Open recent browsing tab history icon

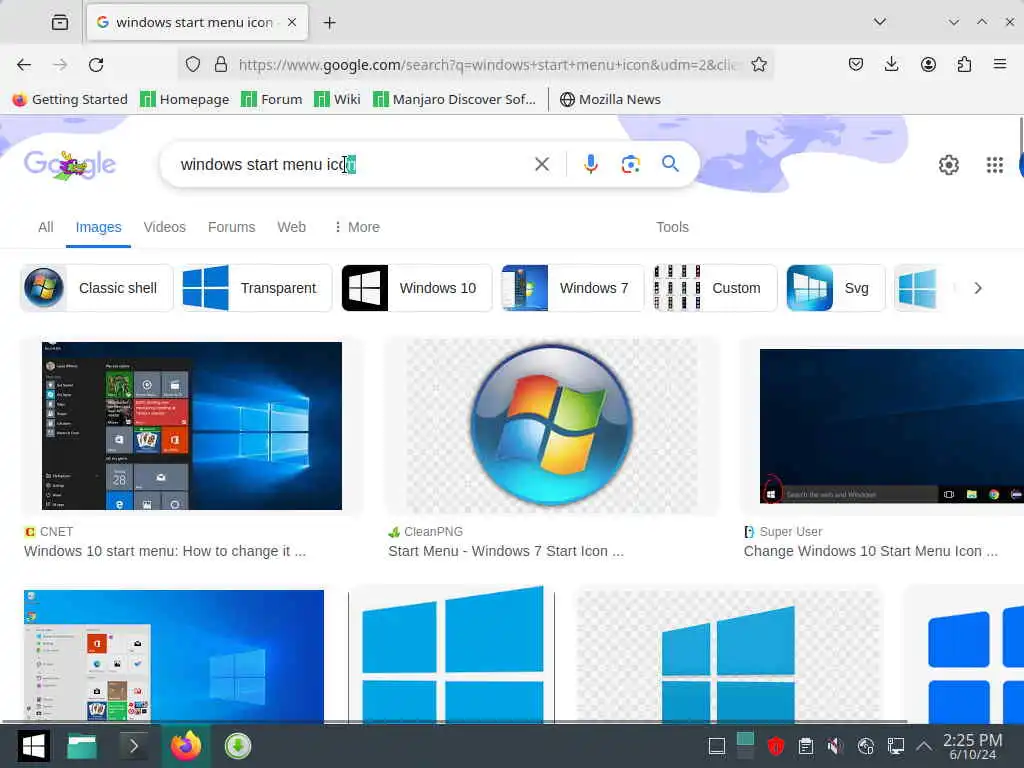(x=59, y=22)
